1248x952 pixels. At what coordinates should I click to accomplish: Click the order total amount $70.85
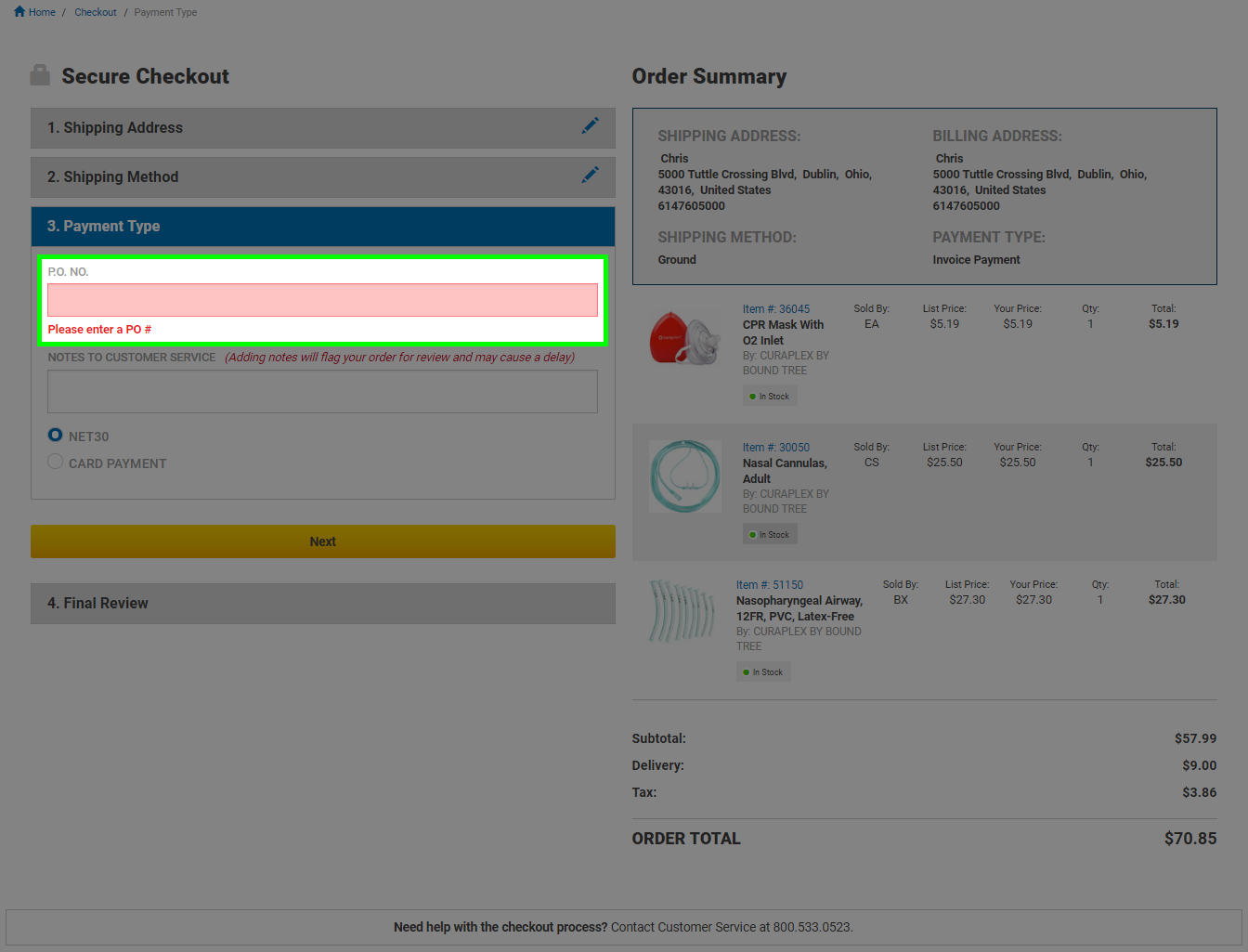pyautogui.click(x=1190, y=839)
